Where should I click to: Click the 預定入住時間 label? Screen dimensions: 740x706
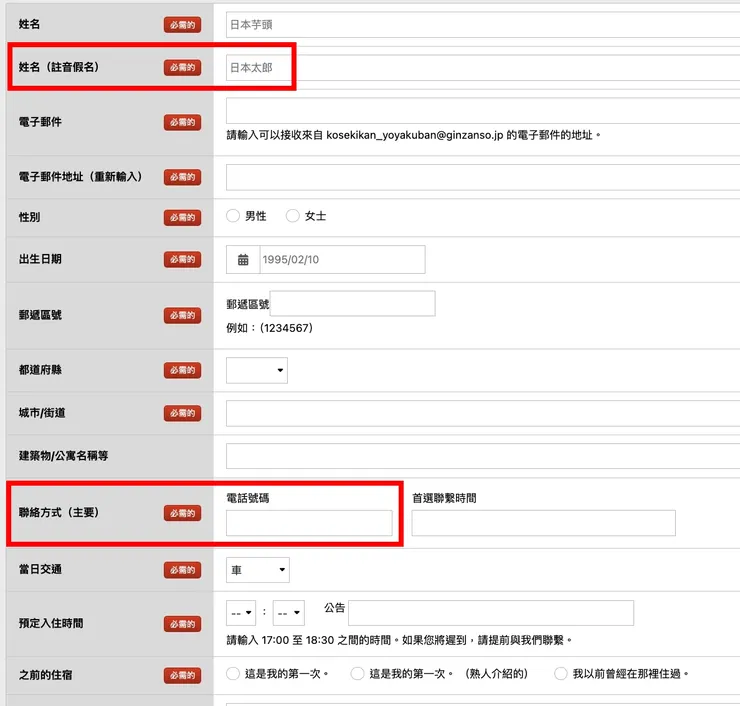tap(51, 623)
